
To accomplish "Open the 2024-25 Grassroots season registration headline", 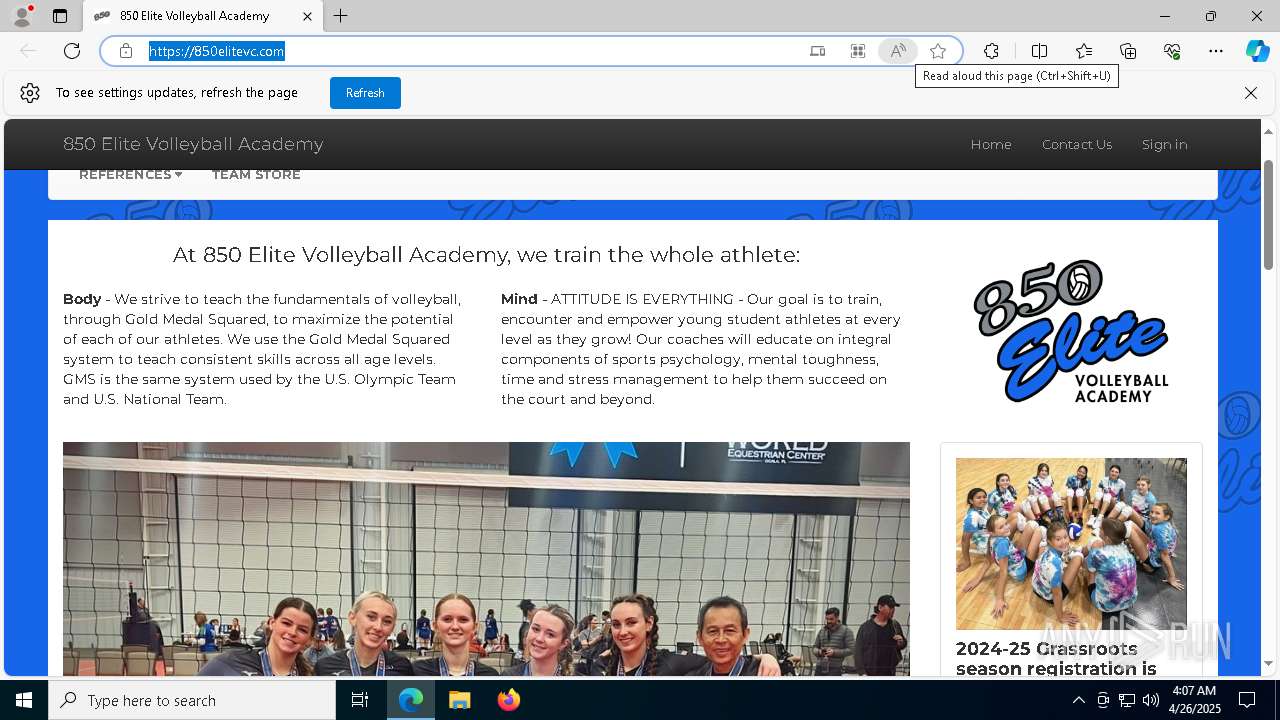I will [x=1056, y=658].
